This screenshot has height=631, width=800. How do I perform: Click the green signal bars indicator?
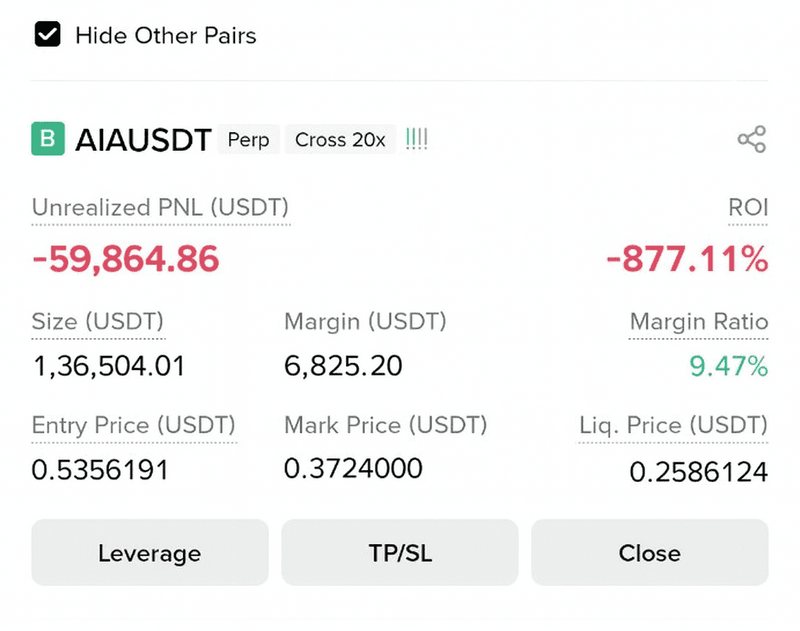pos(417,139)
